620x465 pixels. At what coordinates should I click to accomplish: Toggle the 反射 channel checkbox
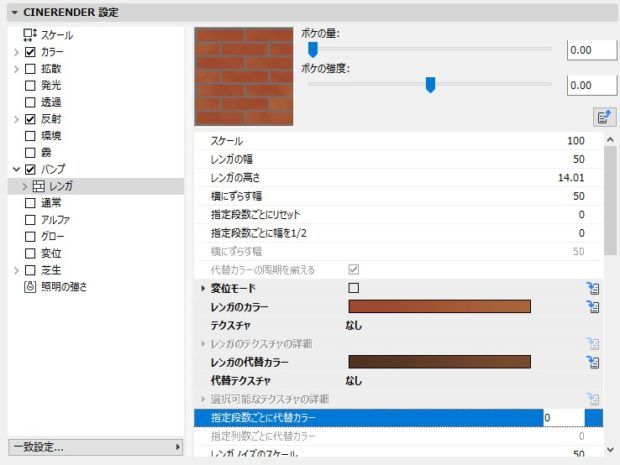click(x=30, y=119)
